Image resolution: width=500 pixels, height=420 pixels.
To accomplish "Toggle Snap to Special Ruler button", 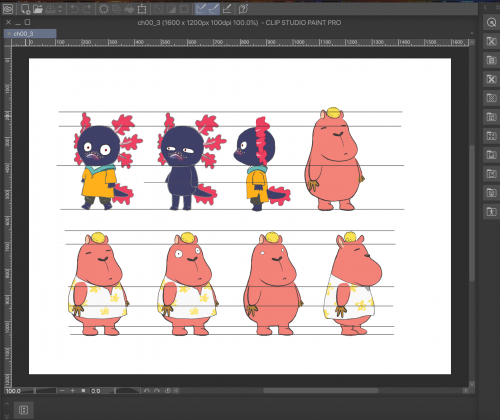I will coord(214,9).
